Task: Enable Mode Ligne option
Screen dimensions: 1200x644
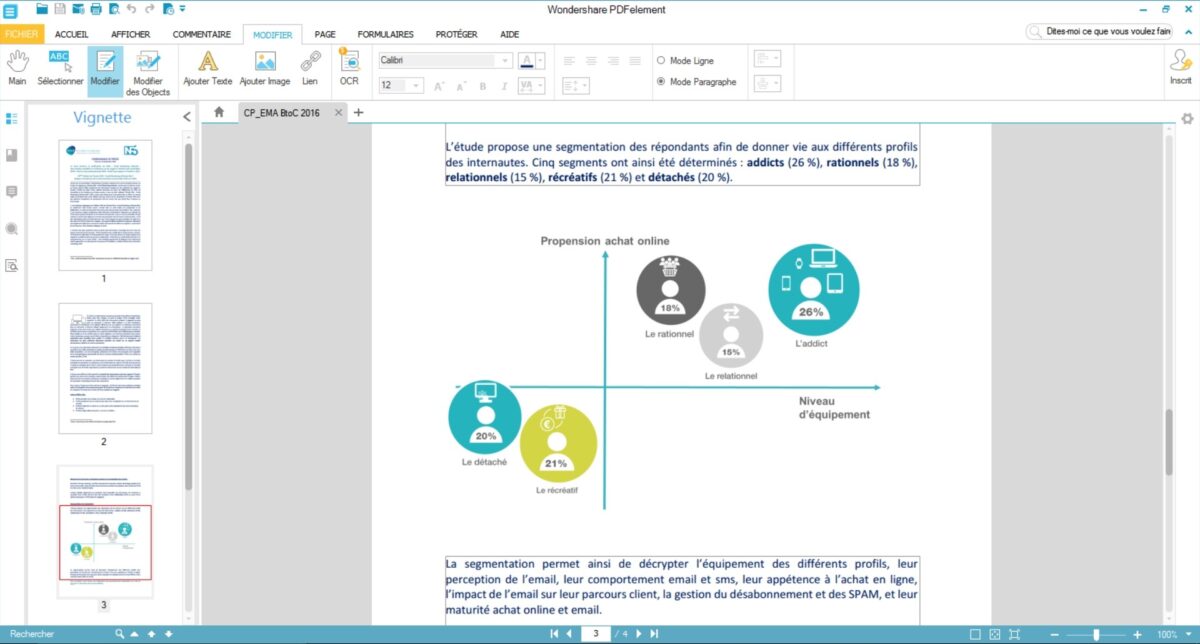Action: point(661,61)
